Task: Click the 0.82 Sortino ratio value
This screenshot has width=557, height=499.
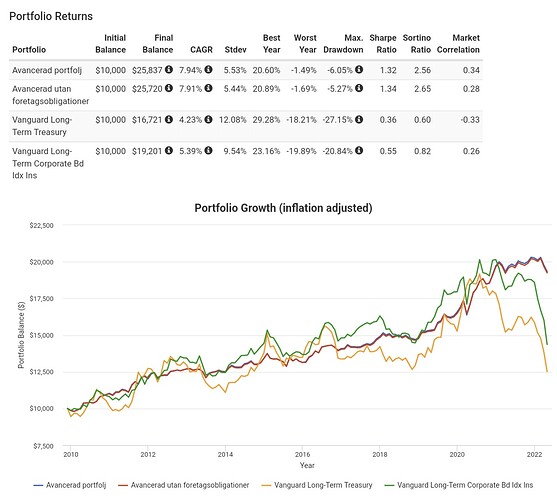Action: 423,151
